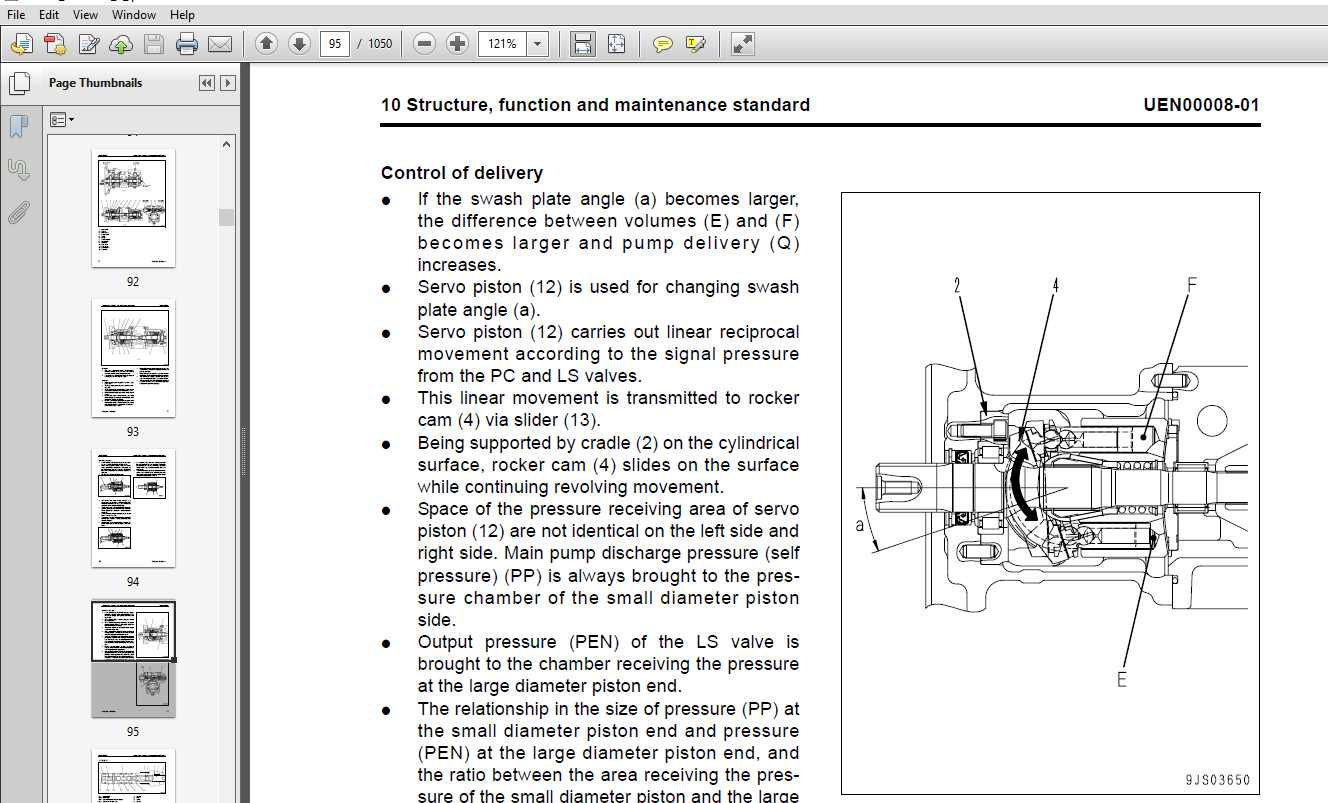Click the Read Mode expand-arrows icon
This screenshot has width=1328, height=803.
[742, 44]
